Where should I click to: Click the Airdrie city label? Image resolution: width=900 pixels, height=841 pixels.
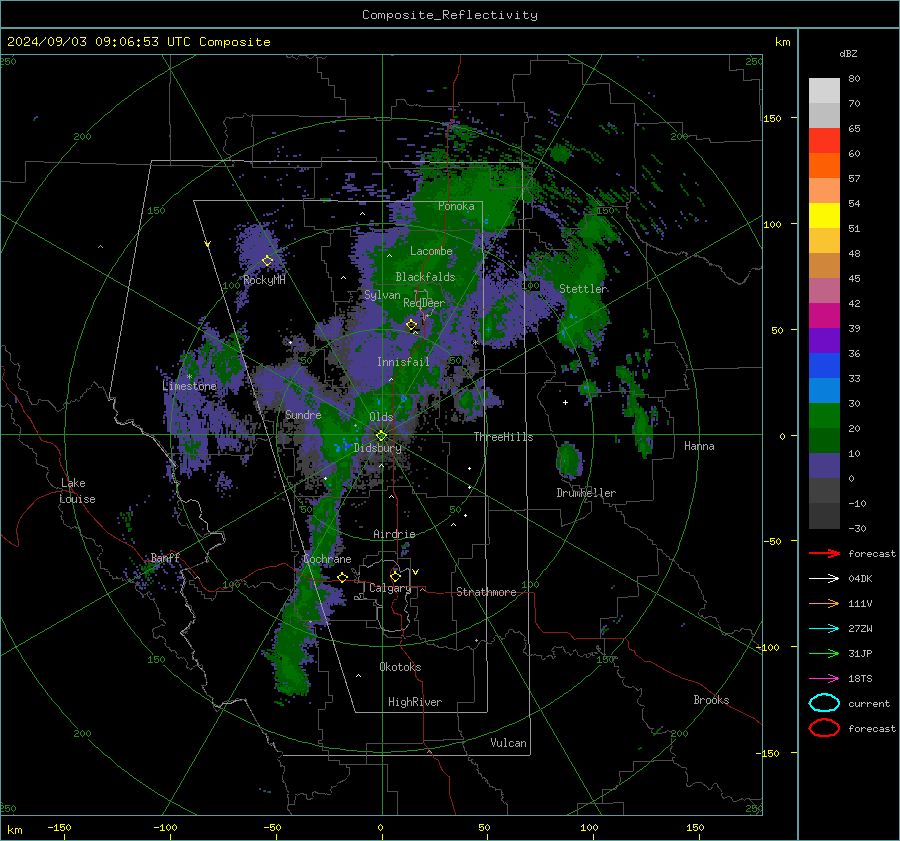394,534
